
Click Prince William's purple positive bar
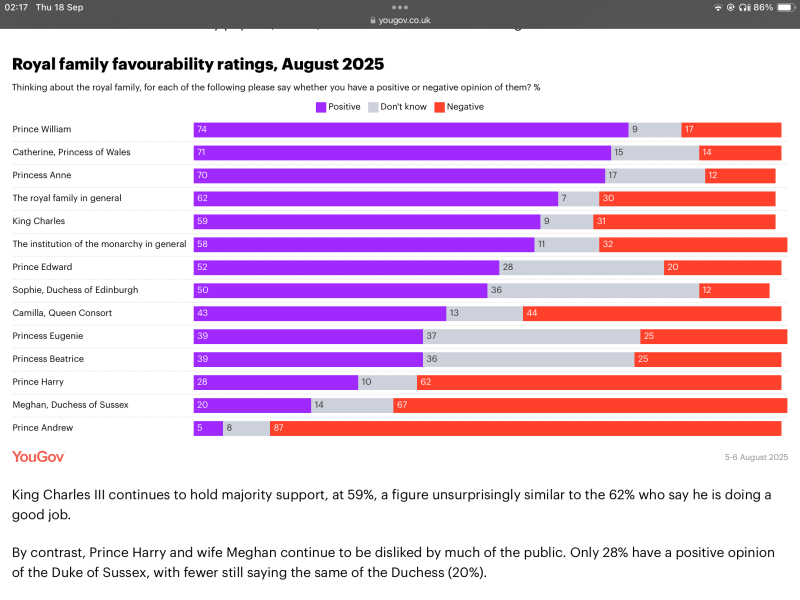click(410, 129)
